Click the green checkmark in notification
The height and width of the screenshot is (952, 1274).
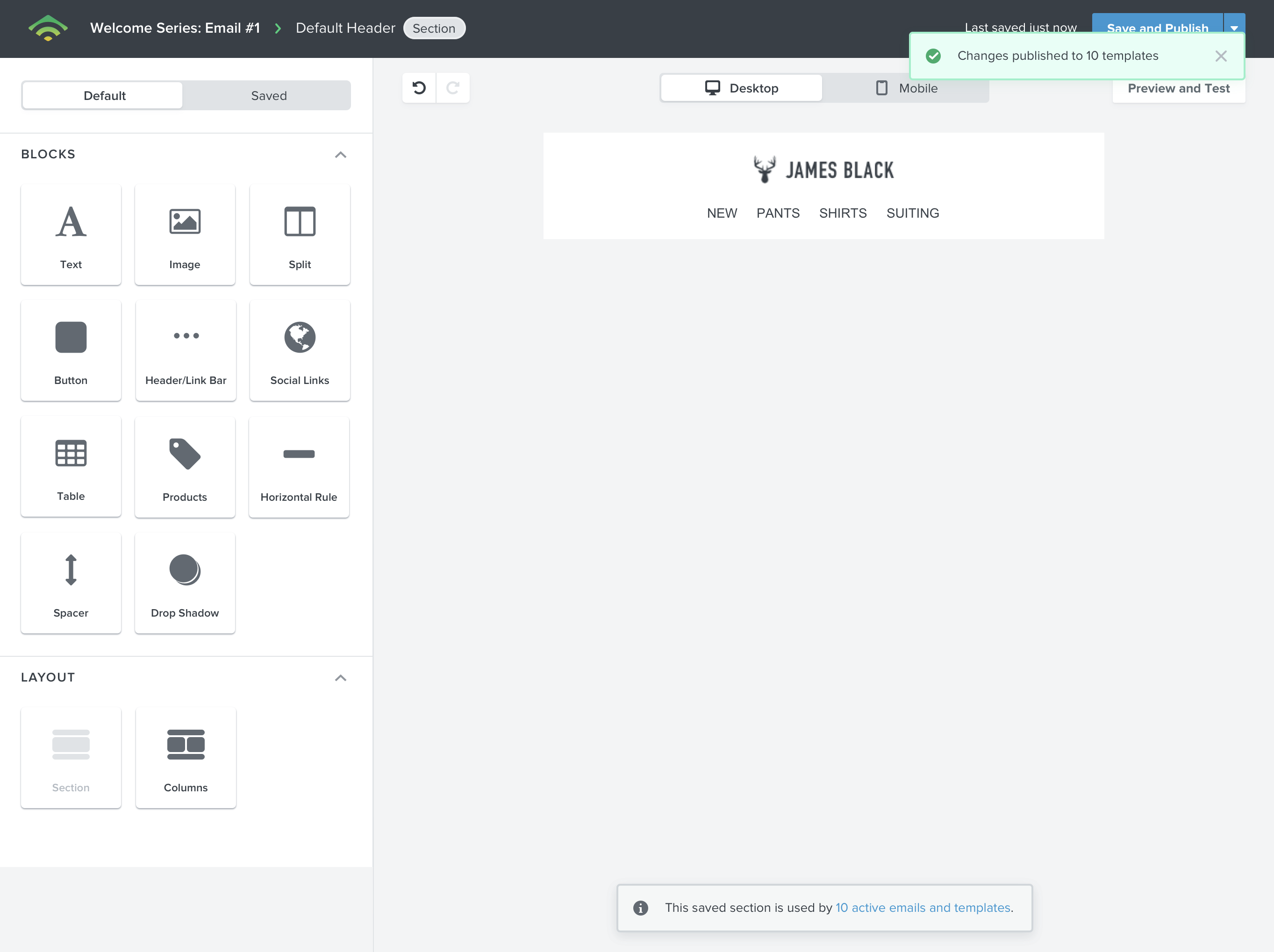pos(933,56)
